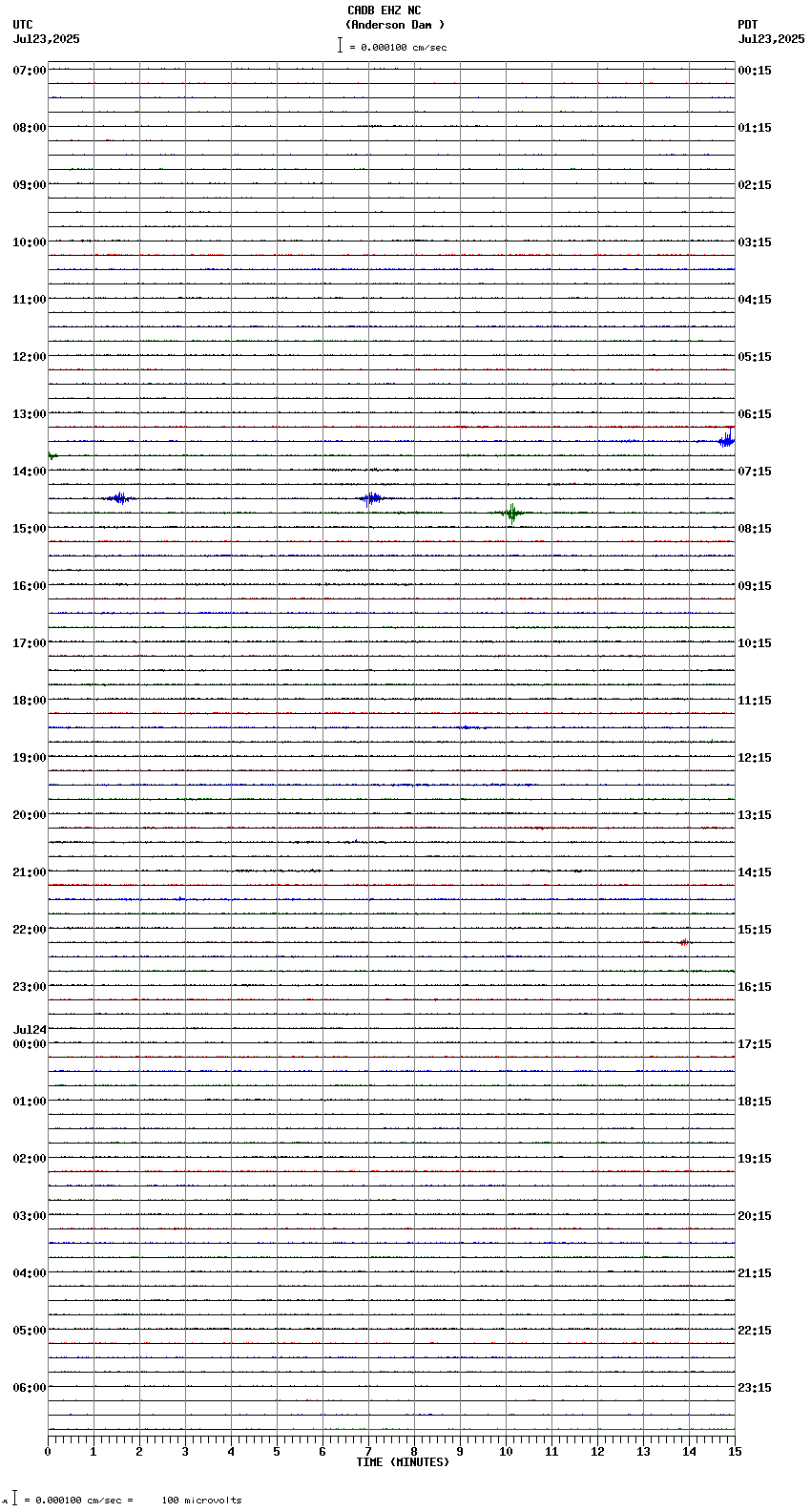Click the 'UTC' label at top left
811x1512 pixels.
point(23,25)
